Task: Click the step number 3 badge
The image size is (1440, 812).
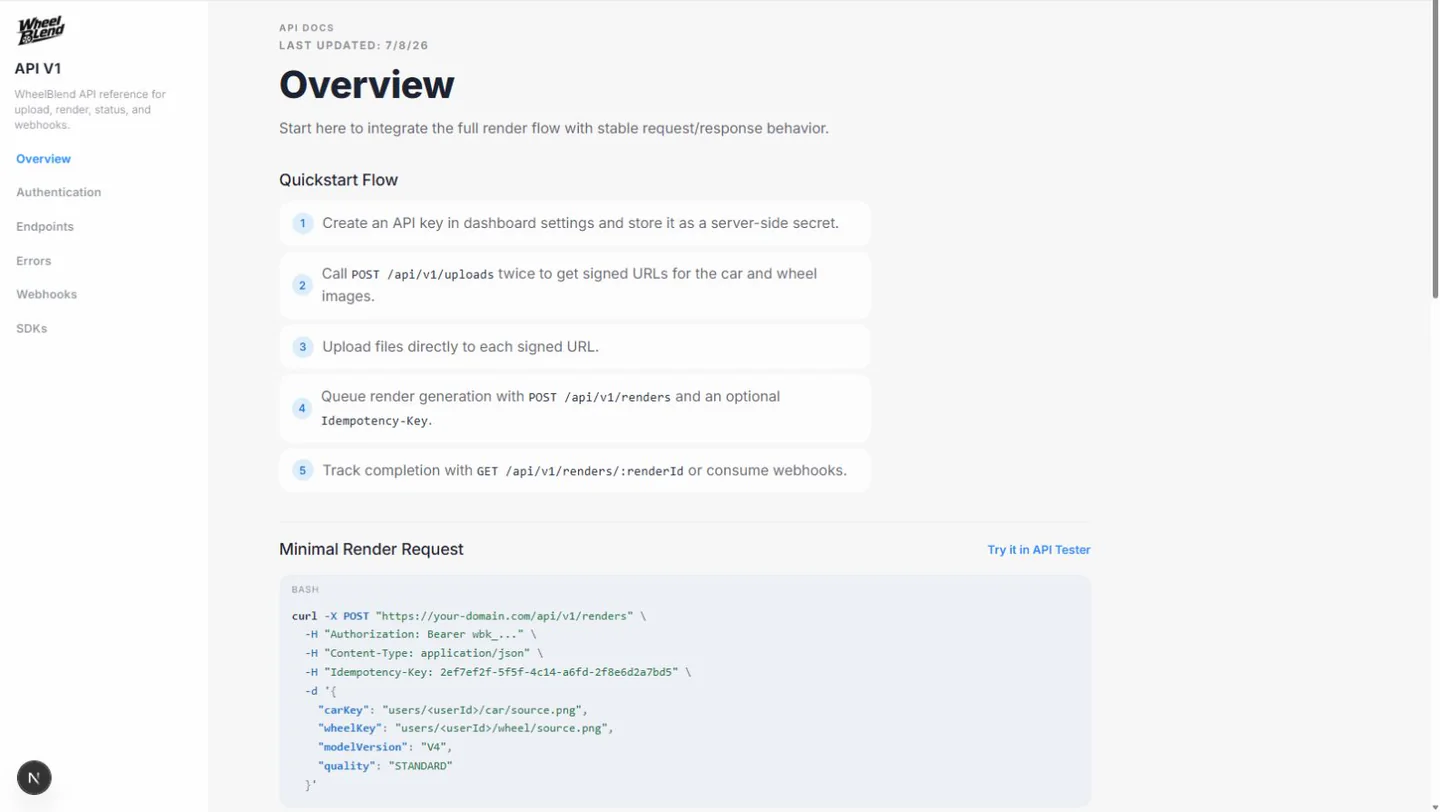Action: (302, 347)
